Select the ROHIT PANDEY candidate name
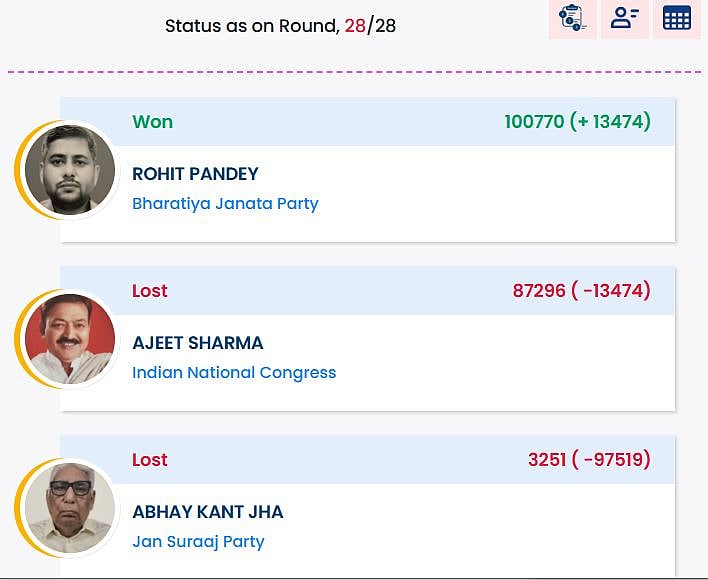The width and height of the screenshot is (708, 580). (195, 174)
